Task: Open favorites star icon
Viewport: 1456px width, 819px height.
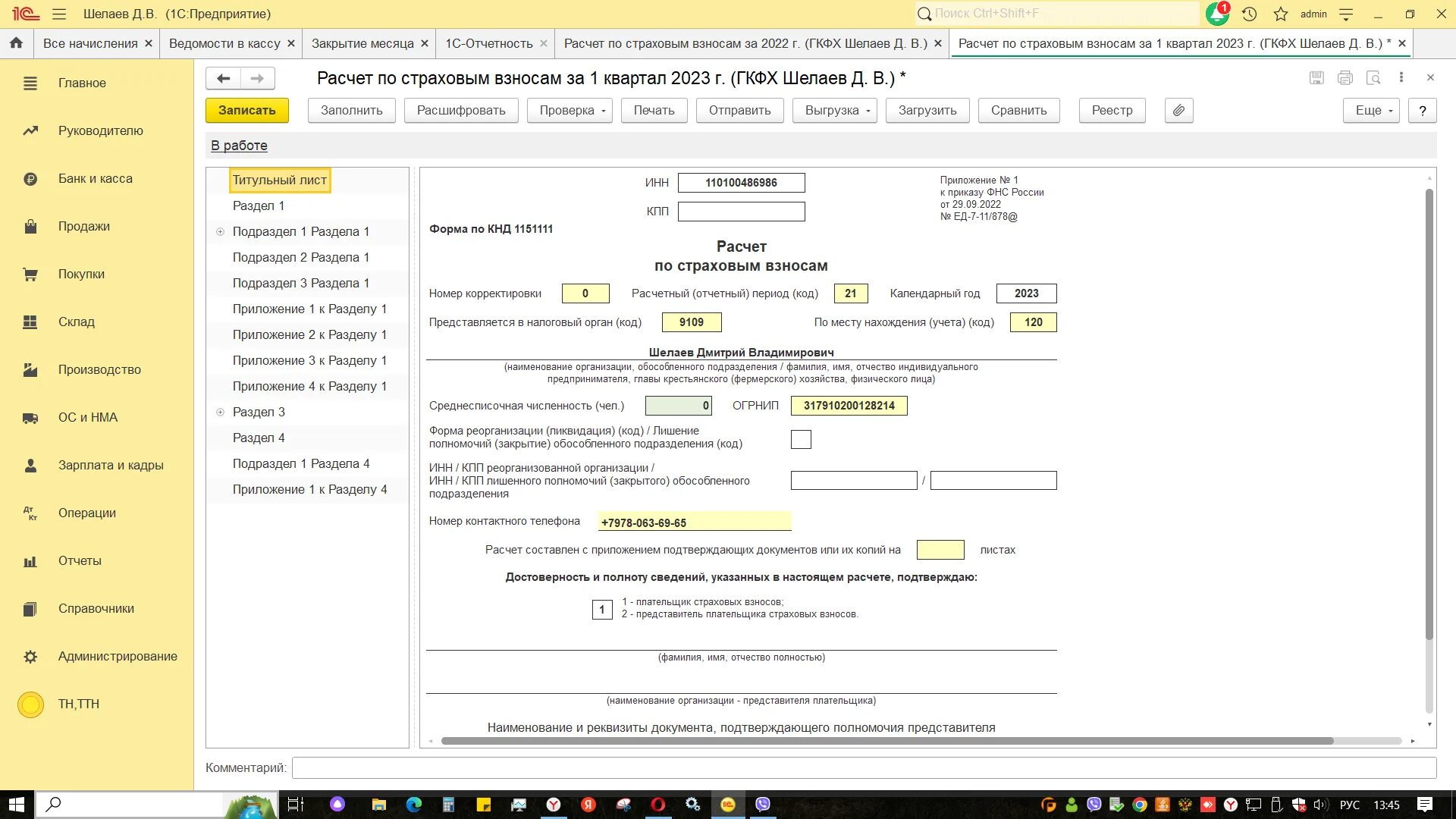Action: pos(1281,14)
